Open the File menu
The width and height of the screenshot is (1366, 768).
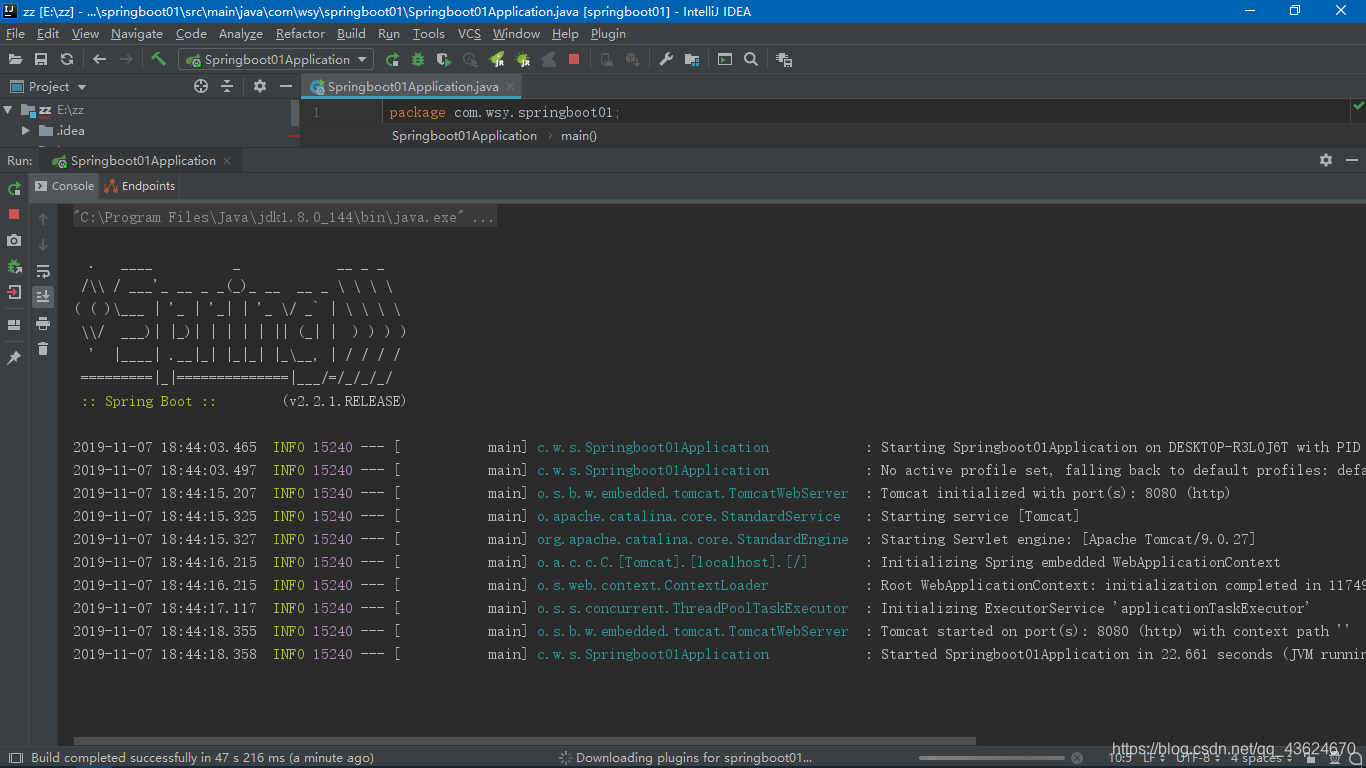[15, 33]
